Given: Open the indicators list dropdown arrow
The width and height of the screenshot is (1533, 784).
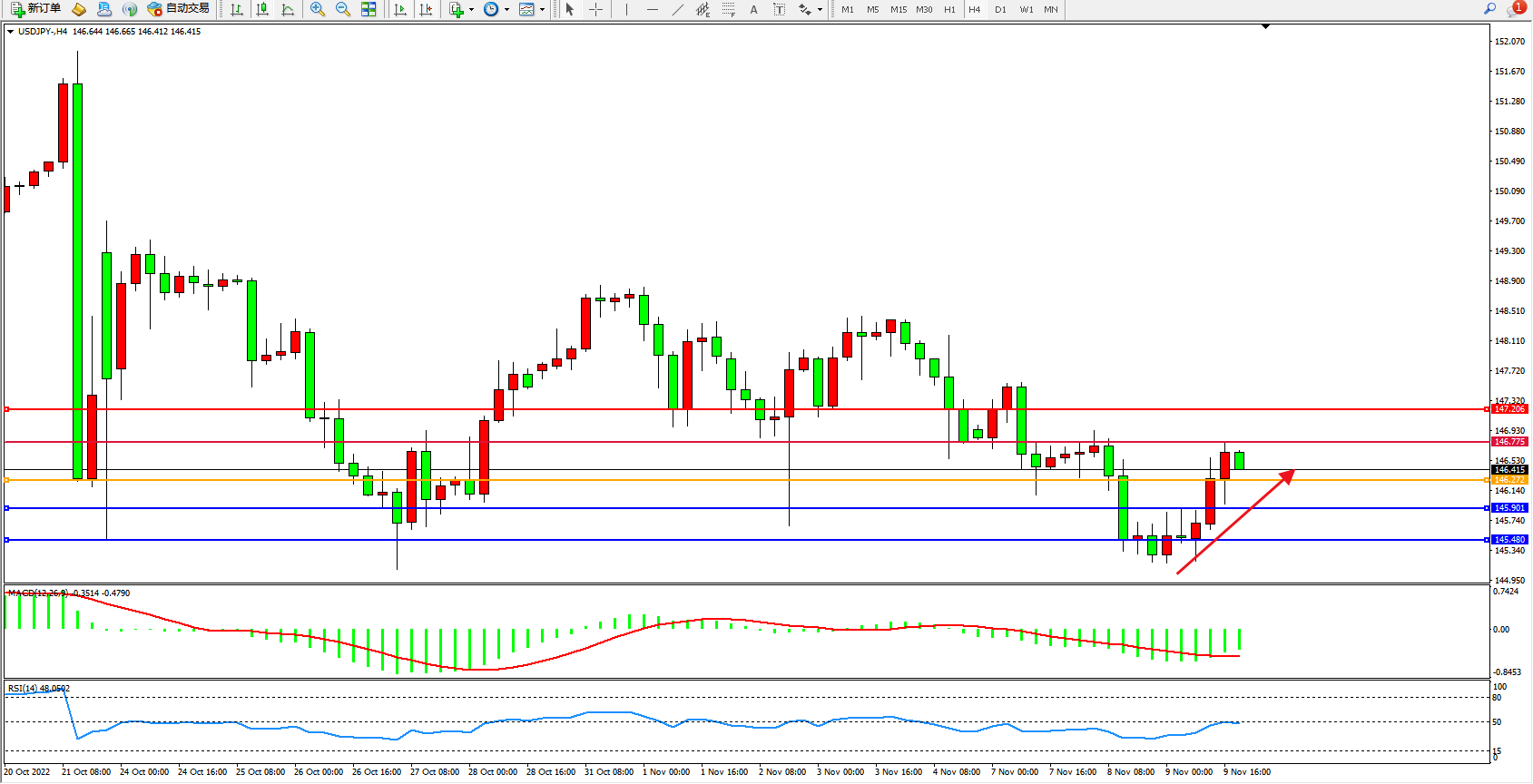Looking at the screenshot, I should click(x=471, y=10).
